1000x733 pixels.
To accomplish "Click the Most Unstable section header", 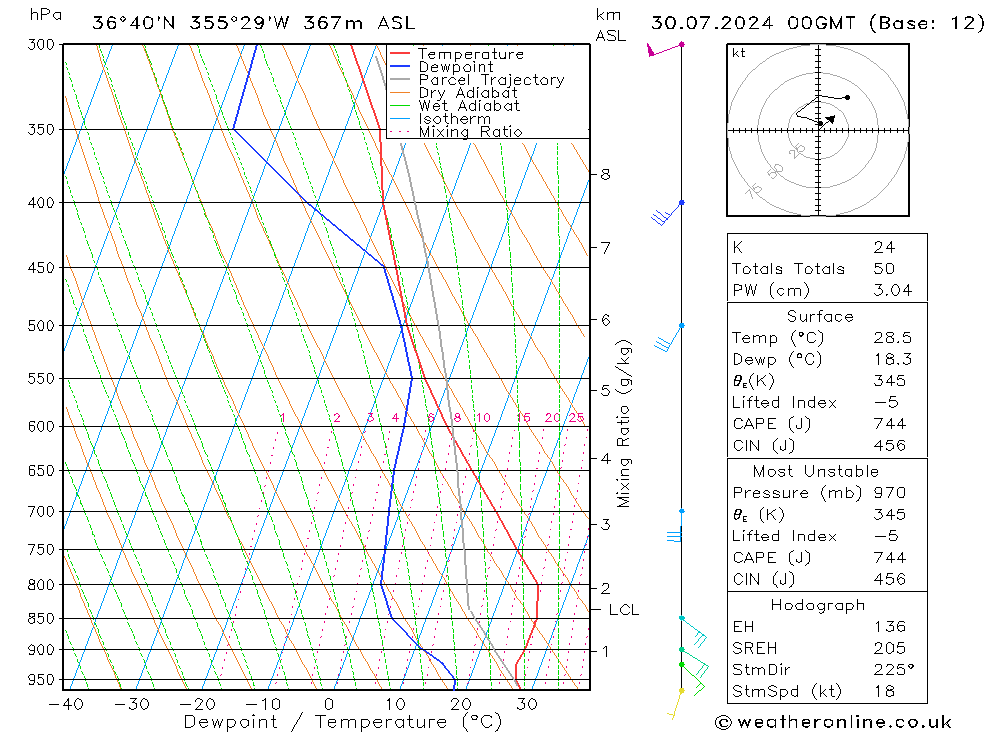I will point(815,471).
